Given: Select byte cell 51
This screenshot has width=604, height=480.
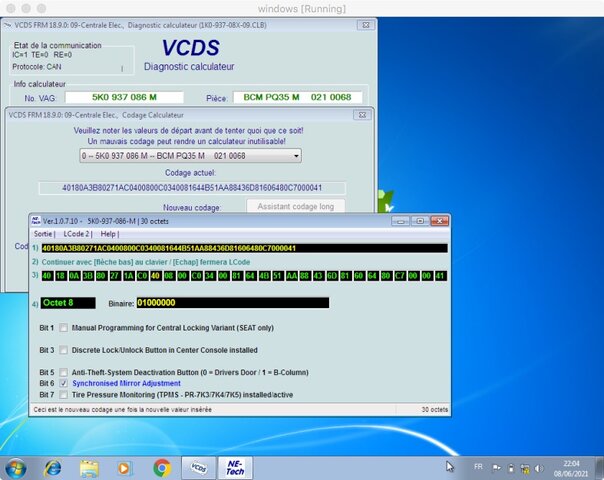Looking at the screenshot, I should coord(277,276).
